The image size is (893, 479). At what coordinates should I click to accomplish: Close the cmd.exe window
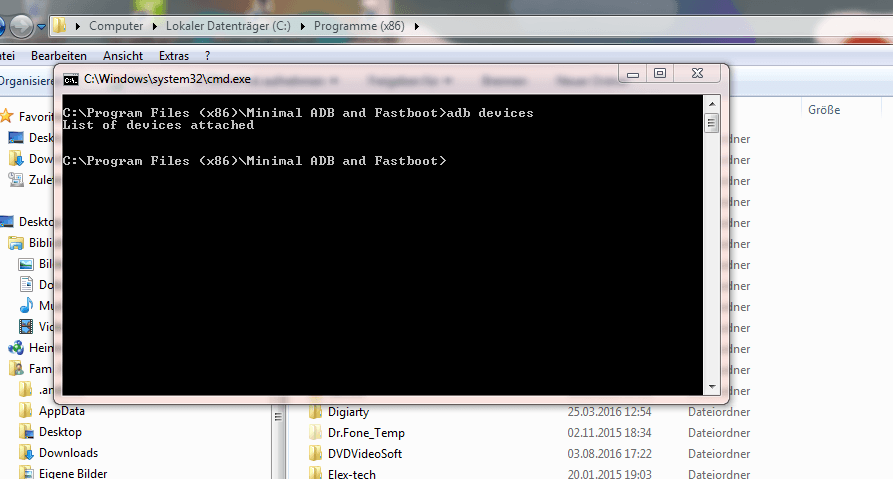[x=698, y=73]
